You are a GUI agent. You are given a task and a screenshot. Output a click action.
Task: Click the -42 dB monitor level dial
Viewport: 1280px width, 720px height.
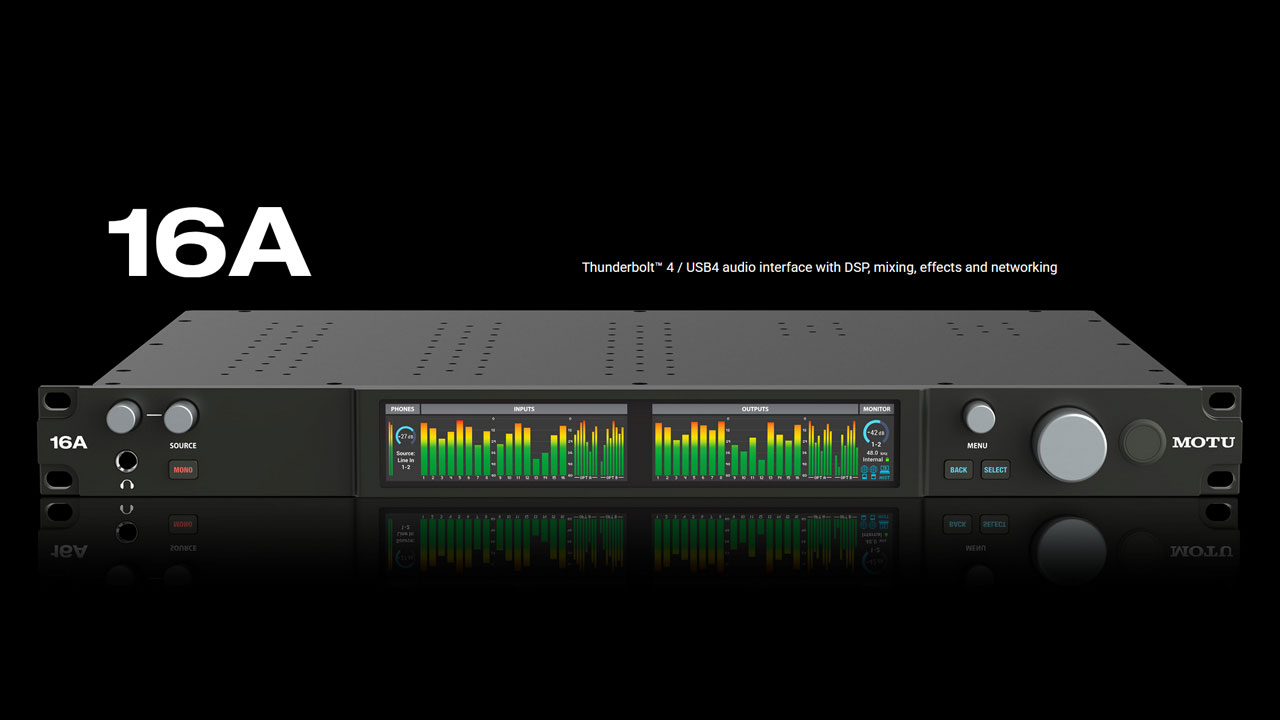pos(875,433)
